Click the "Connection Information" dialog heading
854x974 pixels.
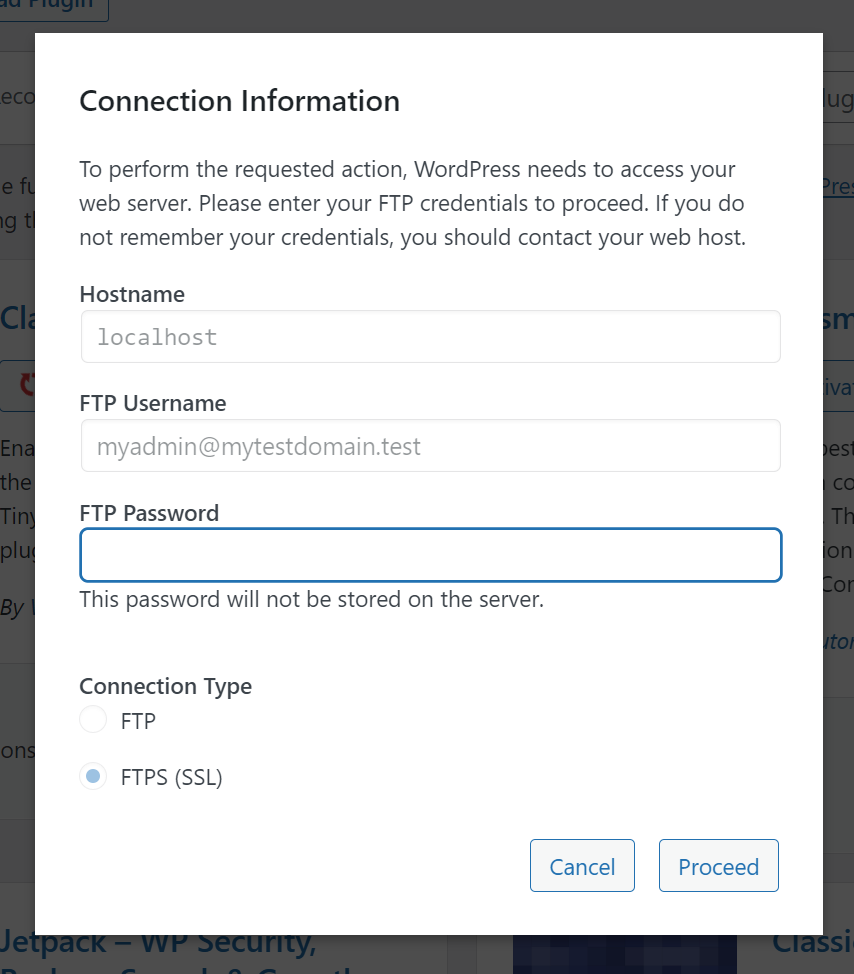click(239, 101)
